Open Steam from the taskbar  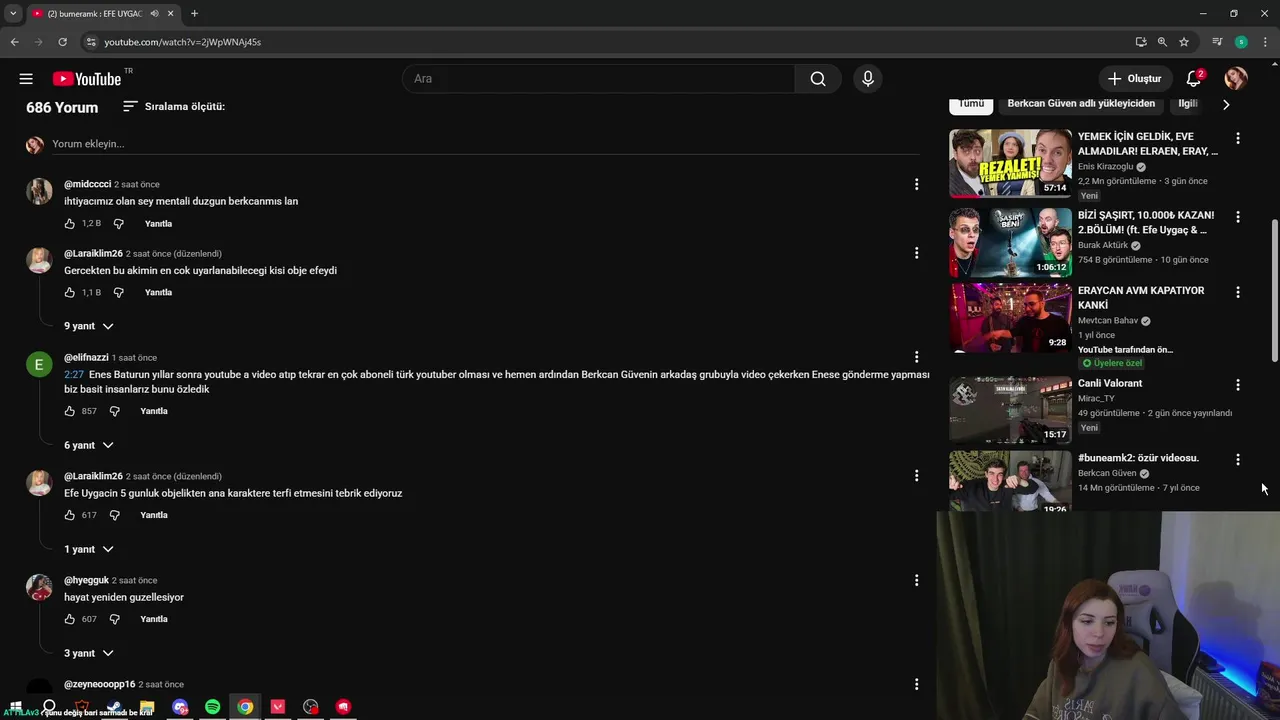point(114,707)
